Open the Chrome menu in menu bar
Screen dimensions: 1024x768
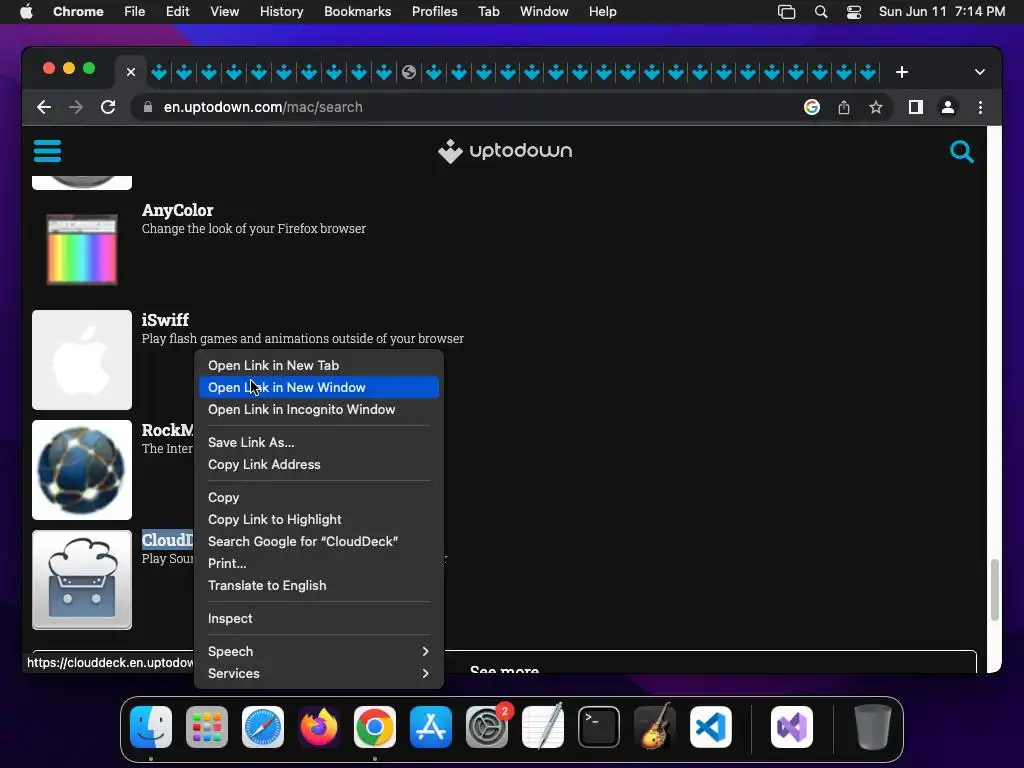point(78,12)
